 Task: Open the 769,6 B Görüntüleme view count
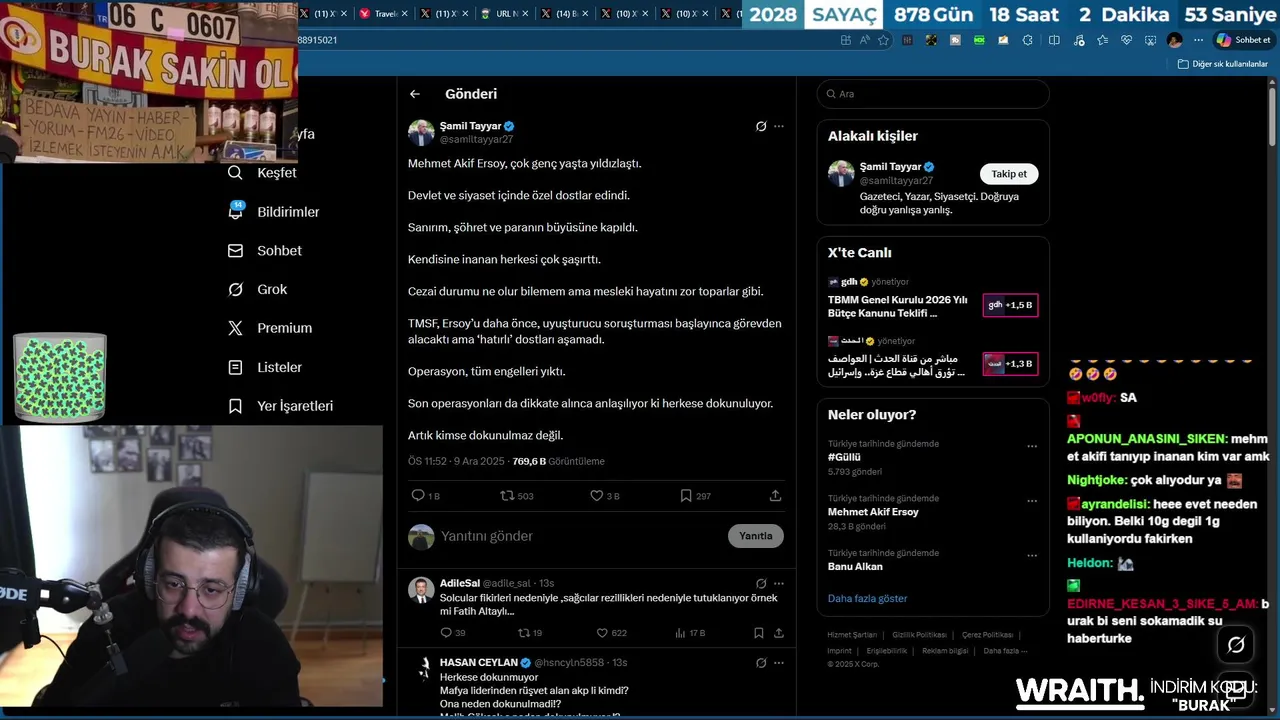(x=558, y=462)
